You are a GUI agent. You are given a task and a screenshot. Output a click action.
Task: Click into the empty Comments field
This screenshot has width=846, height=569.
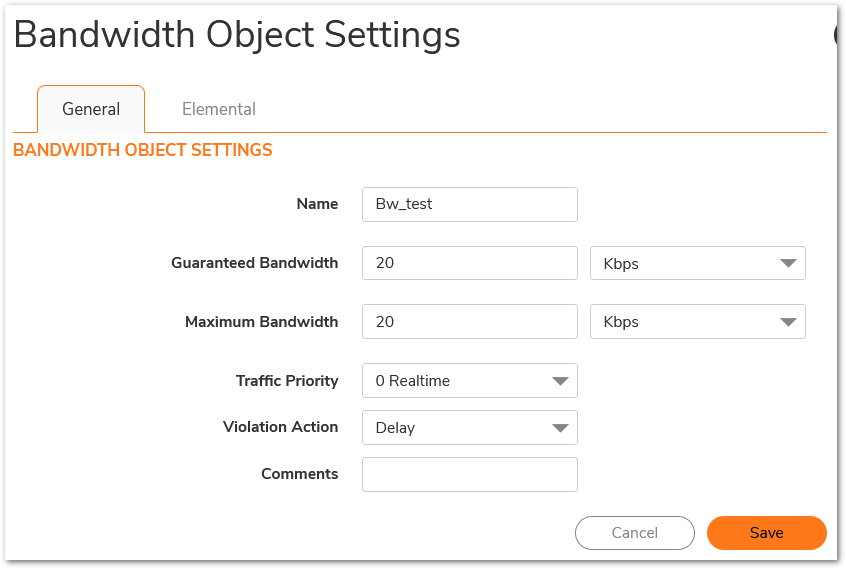pyautogui.click(x=469, y=475)
